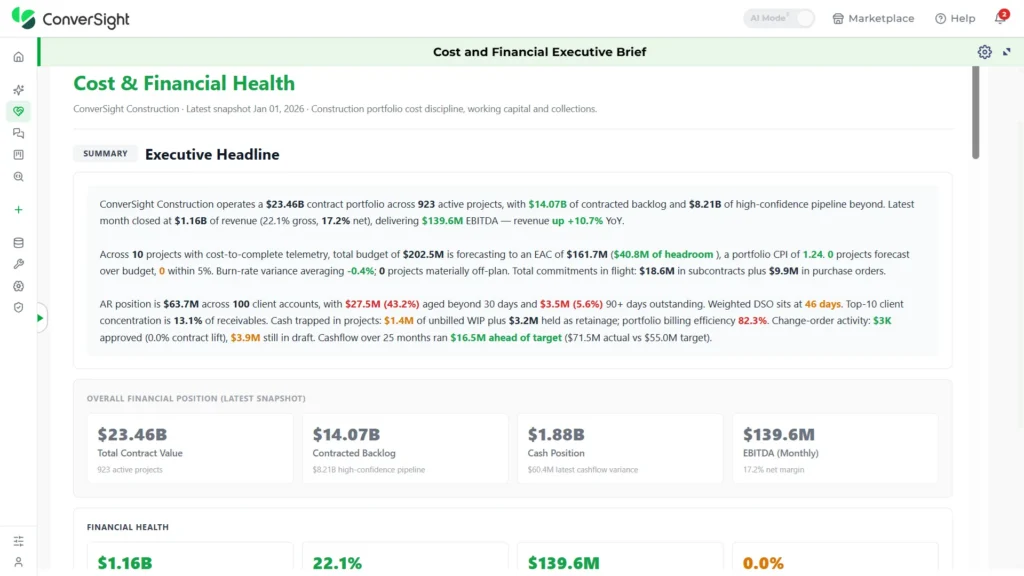
Task: Expand the brief to full screen
Action: 1006,52
